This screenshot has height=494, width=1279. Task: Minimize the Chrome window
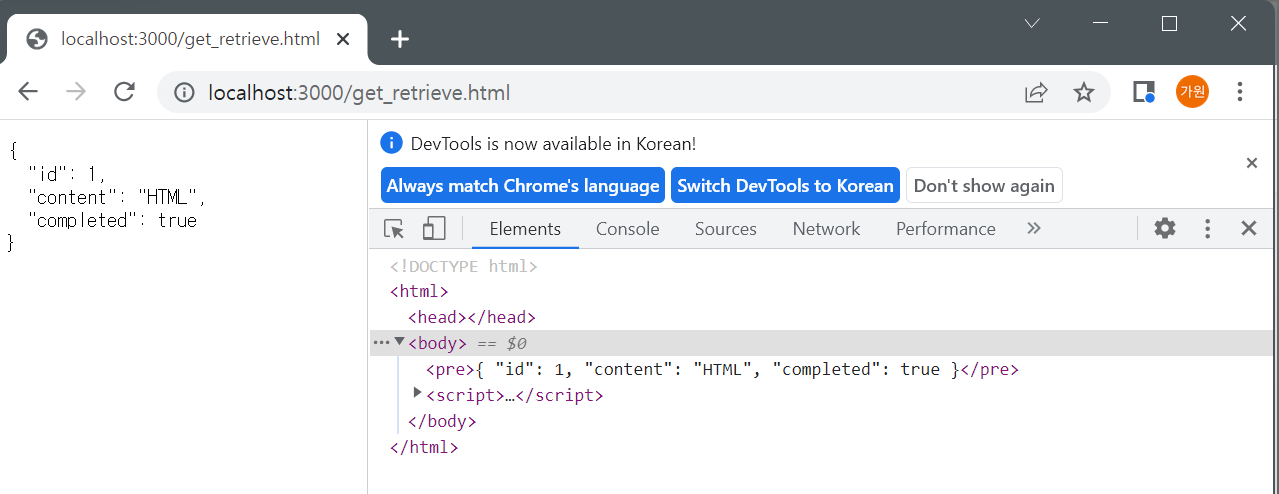[1101, 23]
